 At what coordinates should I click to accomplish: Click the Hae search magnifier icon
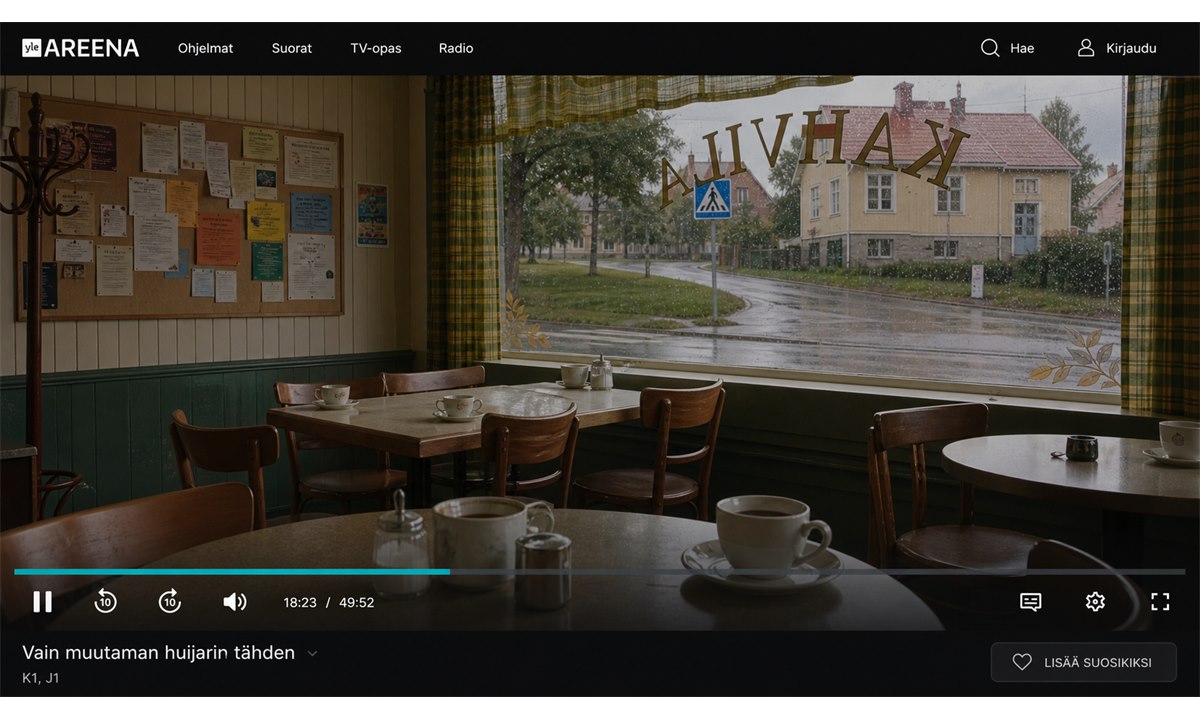[990, 48]
